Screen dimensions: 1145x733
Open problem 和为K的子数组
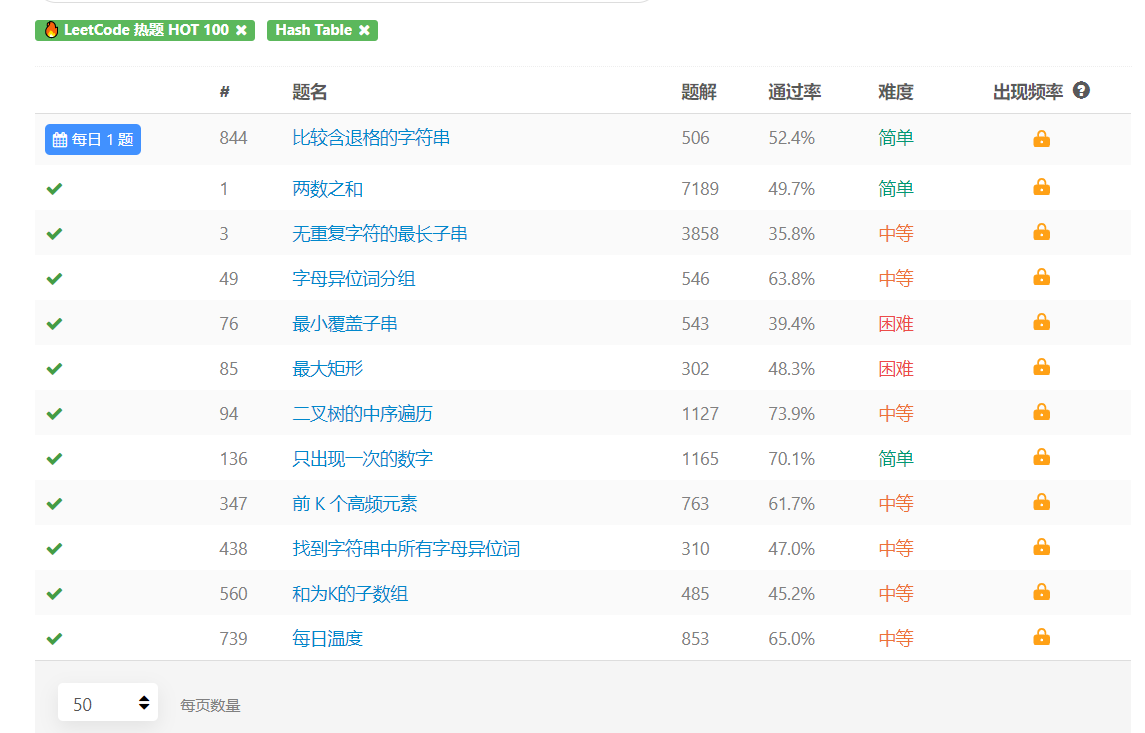tap(350, 594)
